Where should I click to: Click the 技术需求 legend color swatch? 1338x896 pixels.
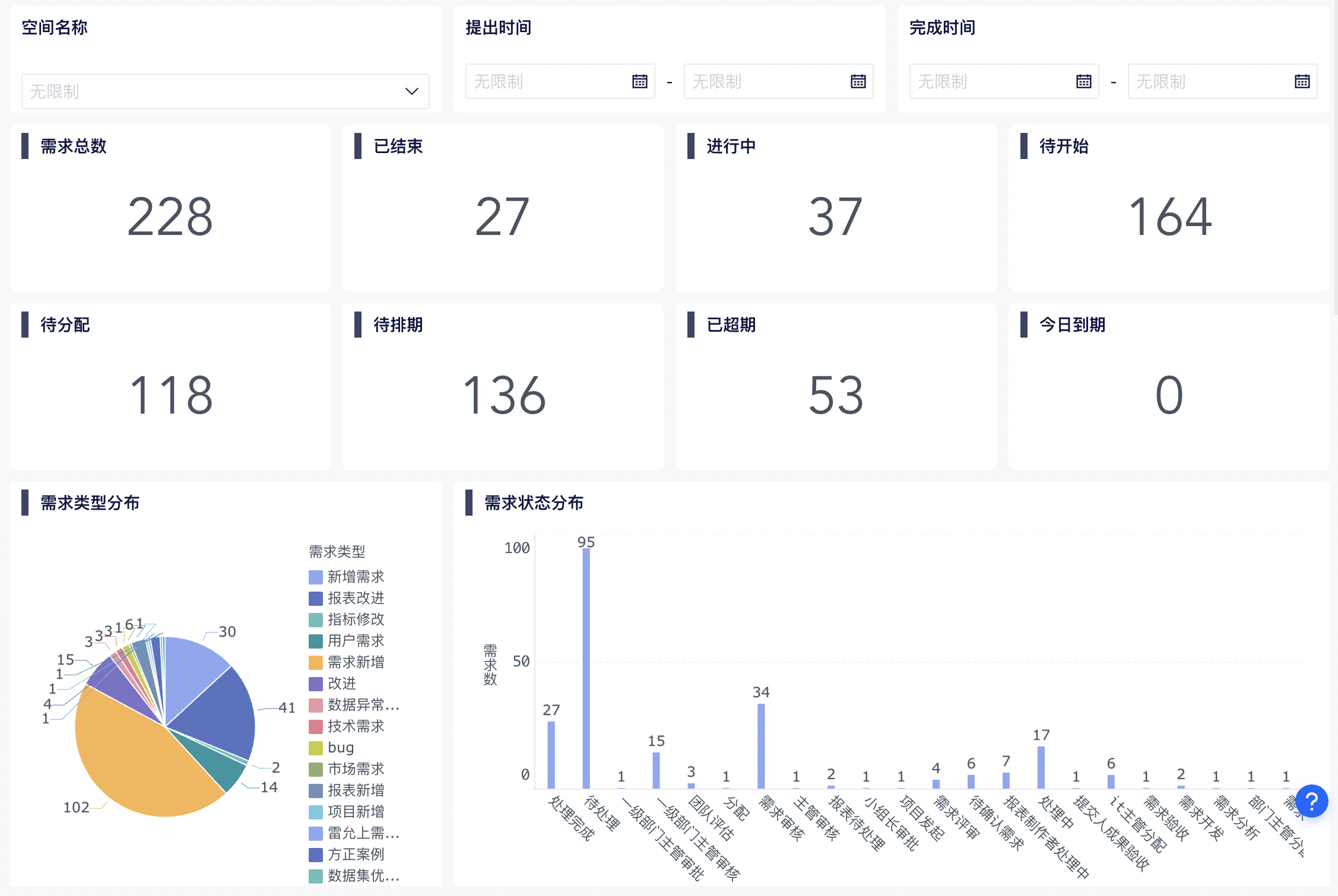click(316, 727)
